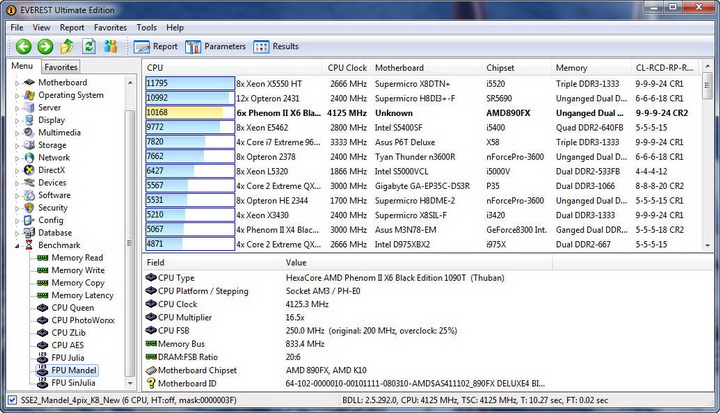The height and width of the screenshot is (413, 720).
Task: Select the 8x Xeon X5550 HT row
Action: point(422,84)
